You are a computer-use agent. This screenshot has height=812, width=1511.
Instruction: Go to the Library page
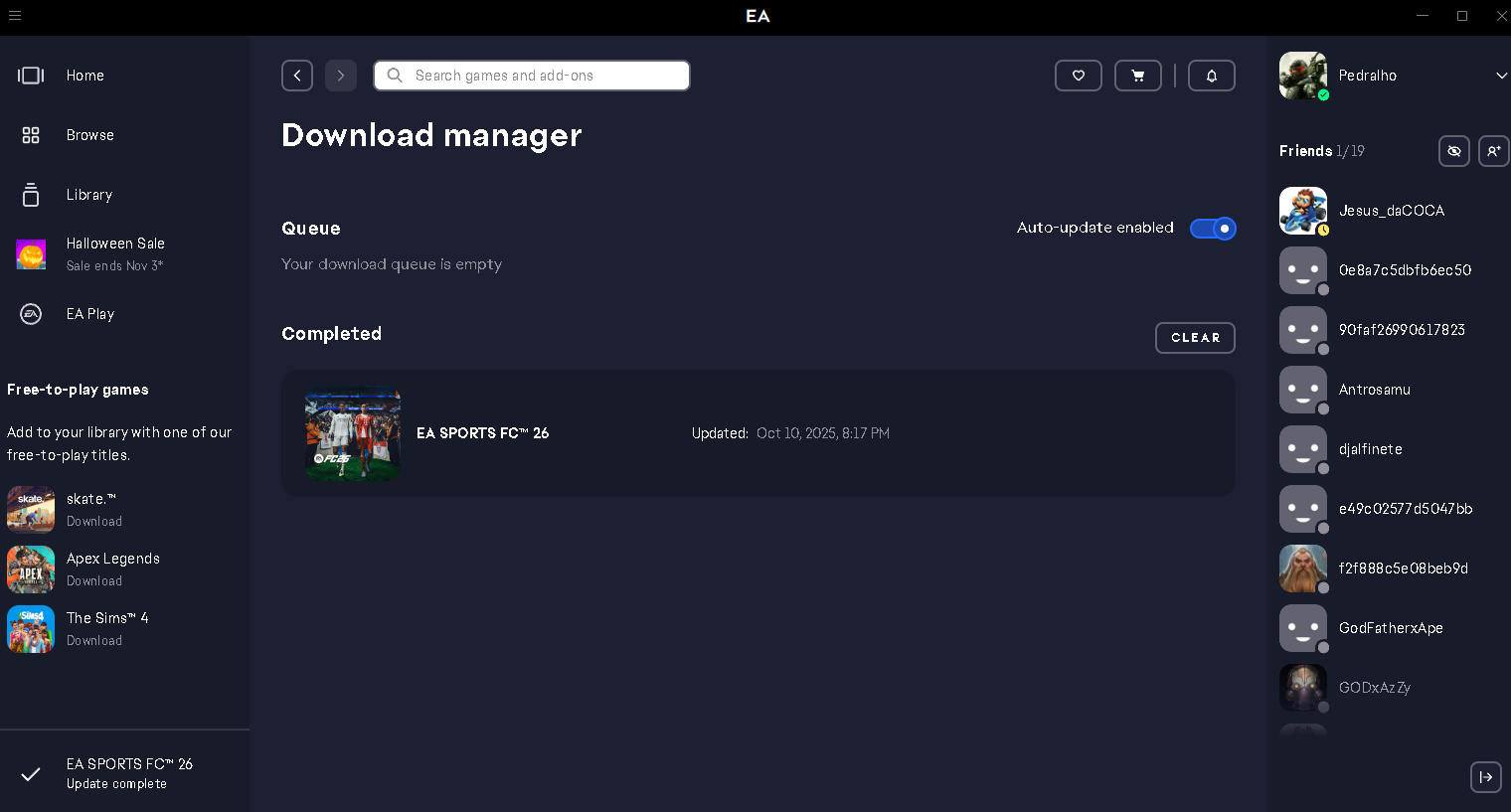(x=88, y=195)
